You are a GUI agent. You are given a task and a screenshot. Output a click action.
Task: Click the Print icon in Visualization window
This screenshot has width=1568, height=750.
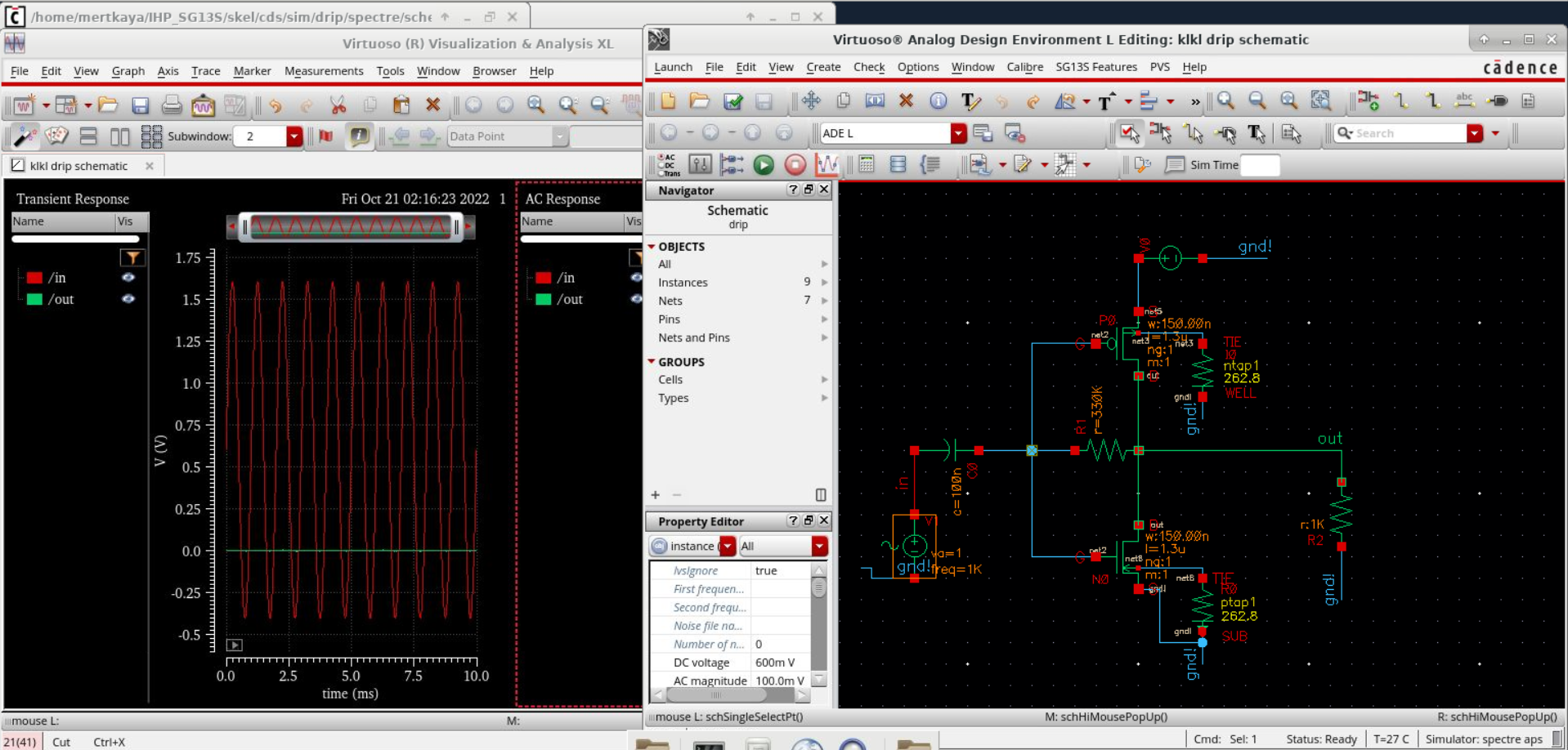[171, 105]
